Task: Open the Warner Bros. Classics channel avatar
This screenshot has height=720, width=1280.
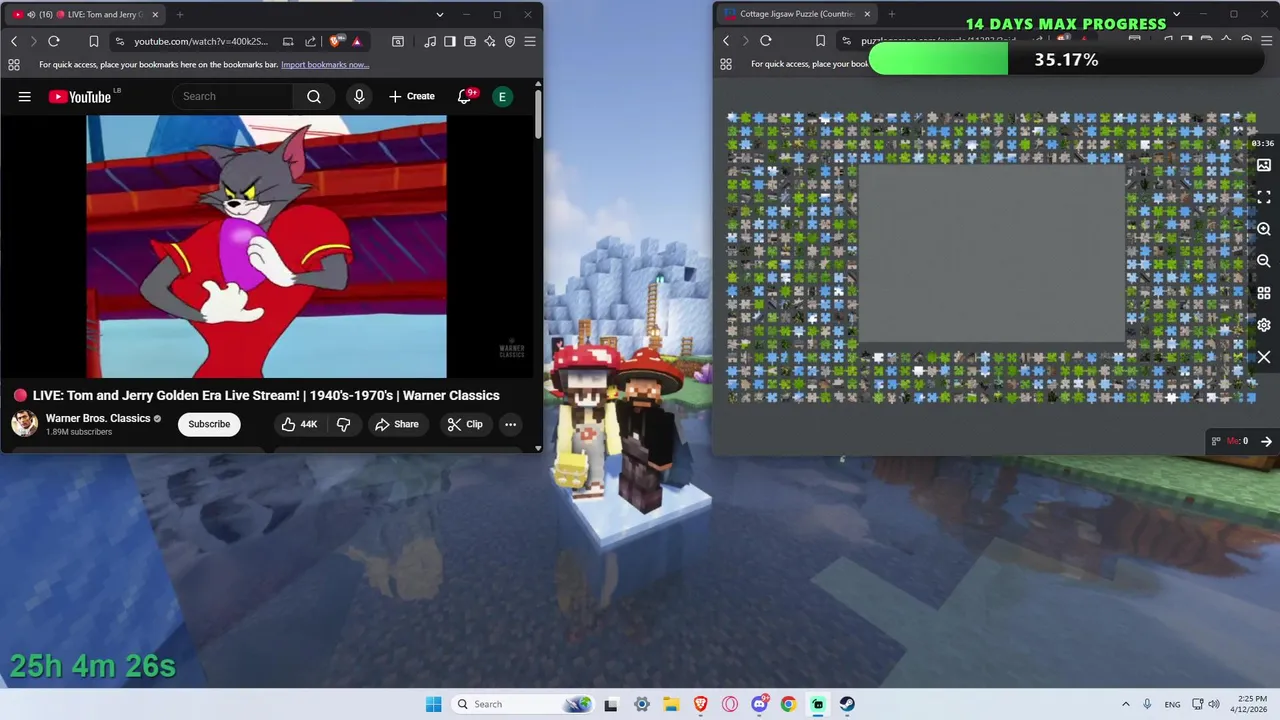Action: (25, 424)
